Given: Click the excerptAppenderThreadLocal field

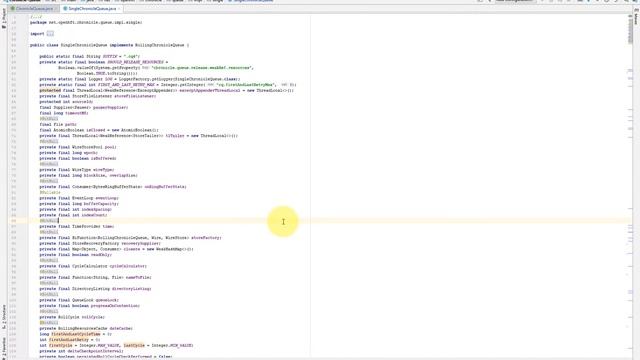Looking at the screenshot, I should click(209, 90).
